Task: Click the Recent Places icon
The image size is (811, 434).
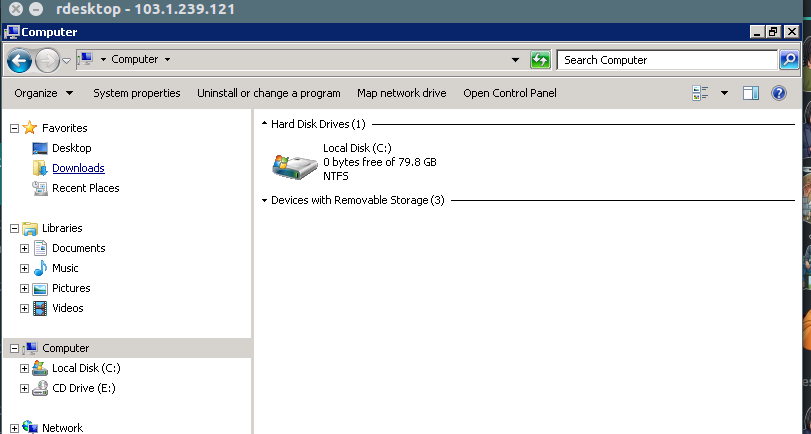Action: point(40,188)
